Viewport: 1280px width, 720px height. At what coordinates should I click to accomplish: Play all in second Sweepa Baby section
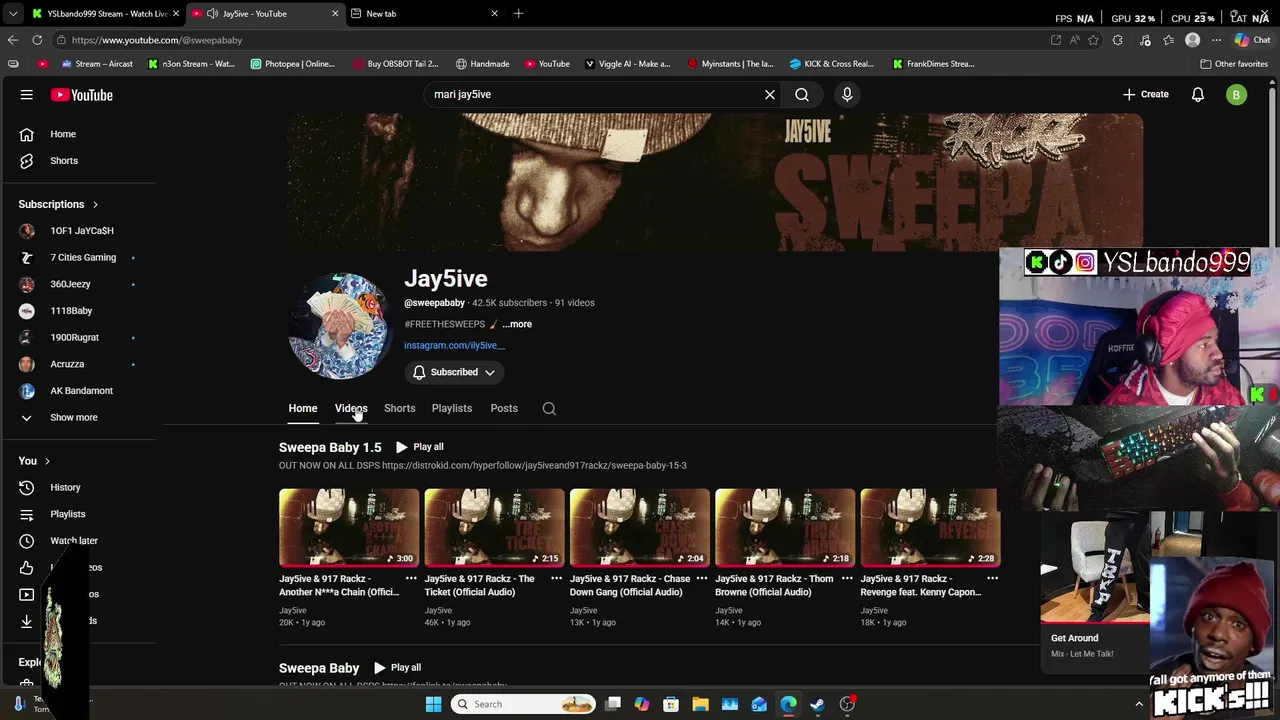pos(397,668)
